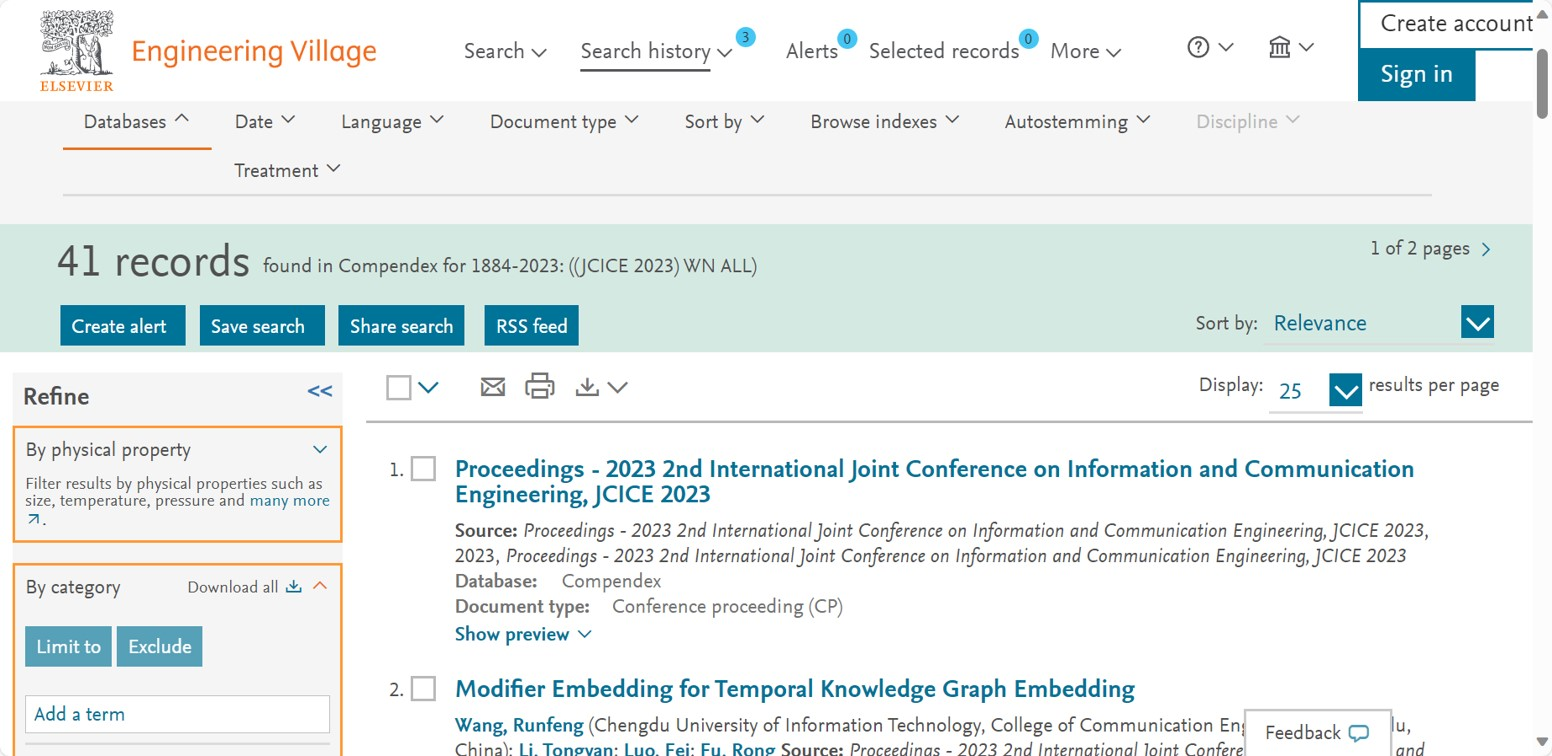Open the Search history menu
This screenshot has height=756, width=1552.
(x=656, y=51)
